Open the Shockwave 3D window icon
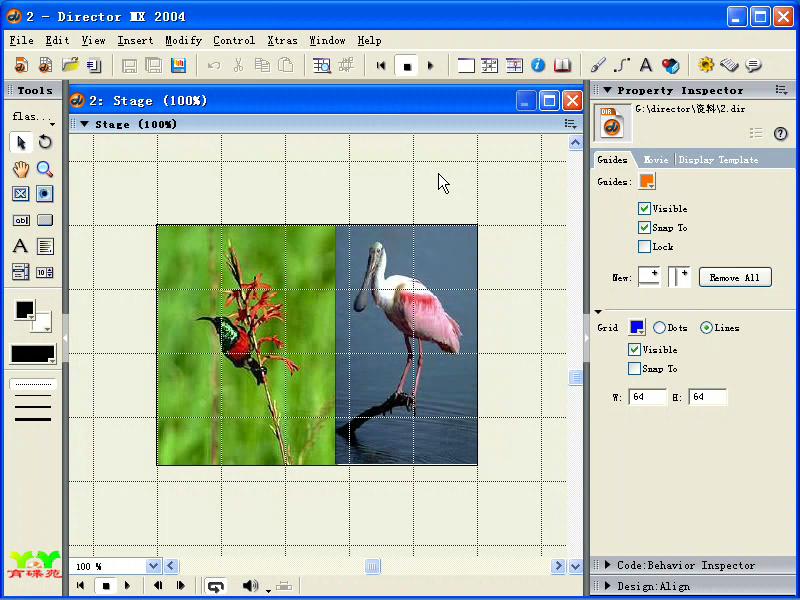The width and height of the screenshot is (800, 600). coord(670,65)
